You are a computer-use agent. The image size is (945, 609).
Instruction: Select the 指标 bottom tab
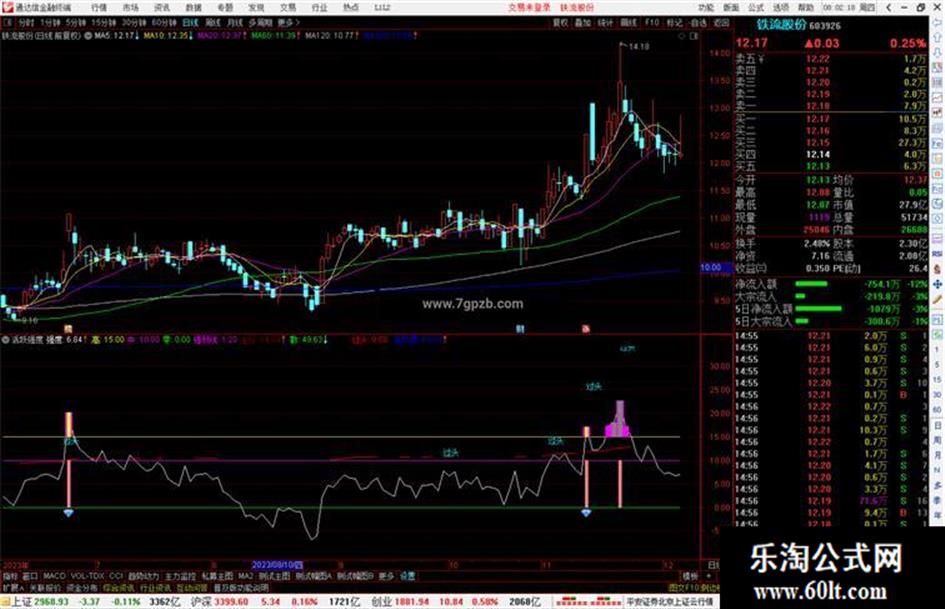[x=10, y=576]
